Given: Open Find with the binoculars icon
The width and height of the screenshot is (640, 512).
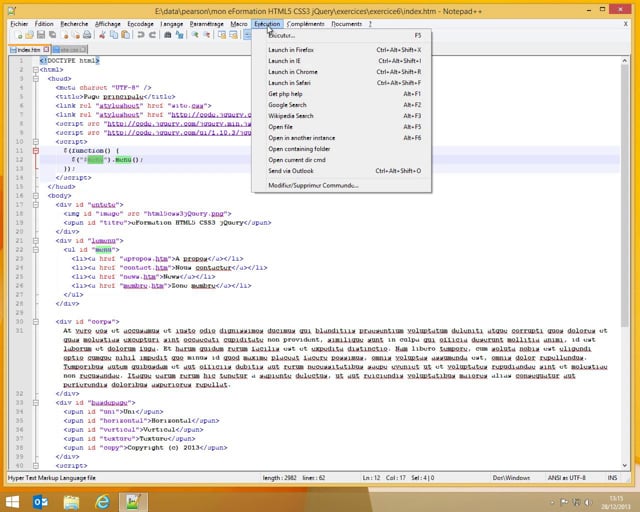Looking at the screenshot, I should 167,35.
